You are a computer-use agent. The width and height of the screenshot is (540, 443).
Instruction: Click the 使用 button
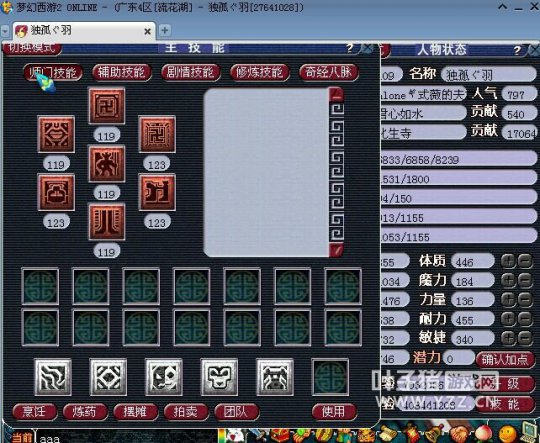coord(334,412)
